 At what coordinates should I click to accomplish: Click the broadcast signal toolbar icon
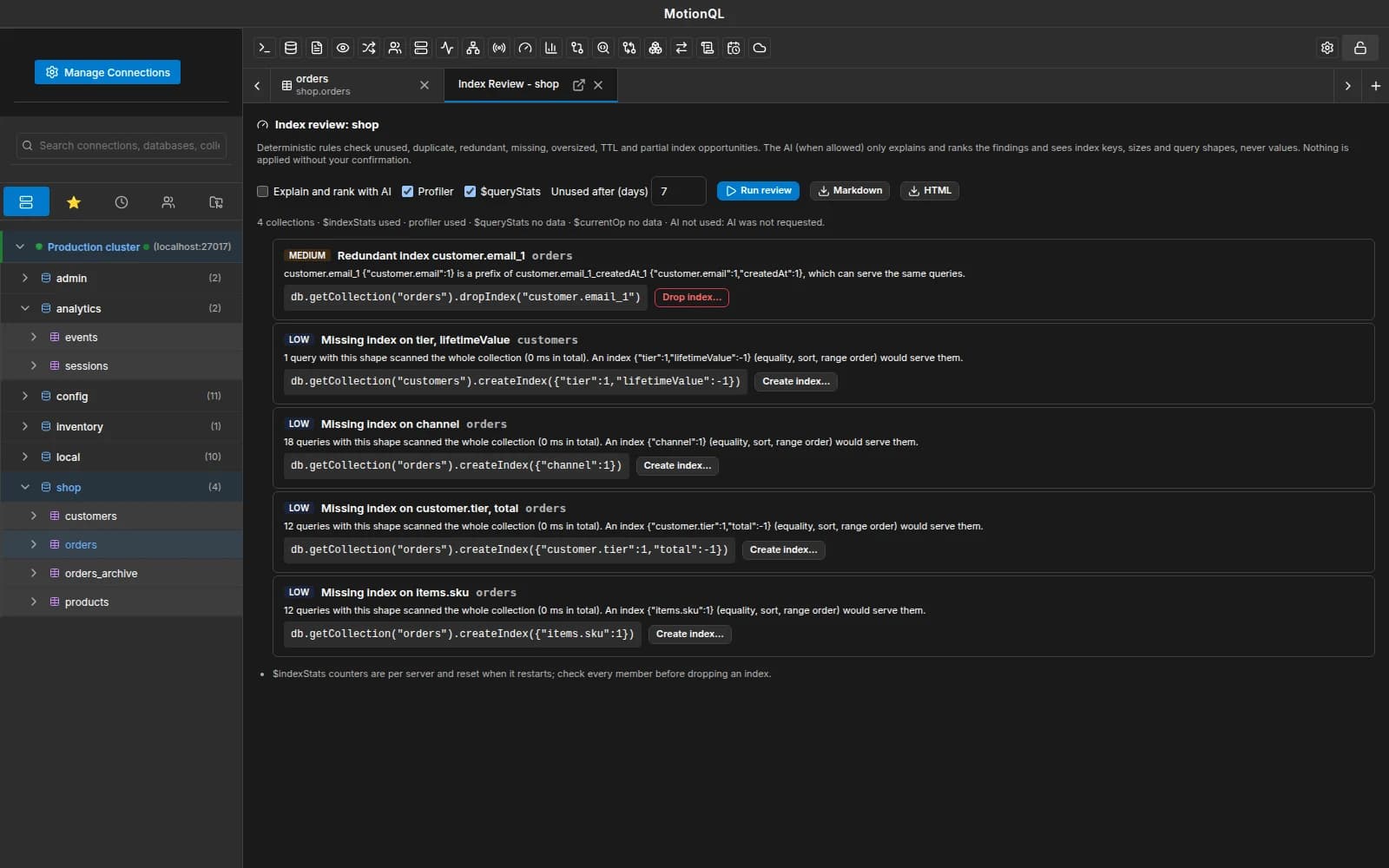coord(499,48)
